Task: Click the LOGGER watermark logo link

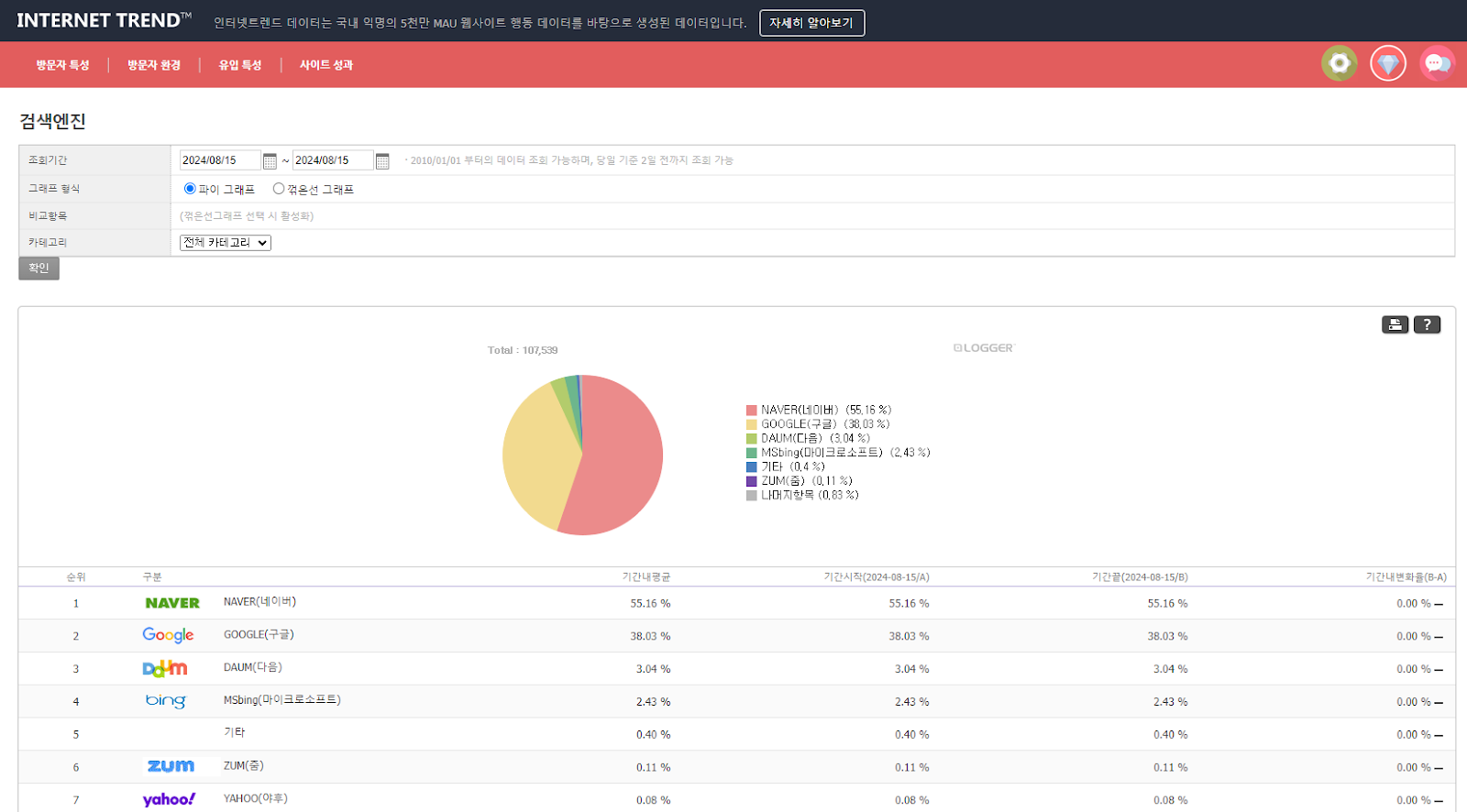Action: 984,348
